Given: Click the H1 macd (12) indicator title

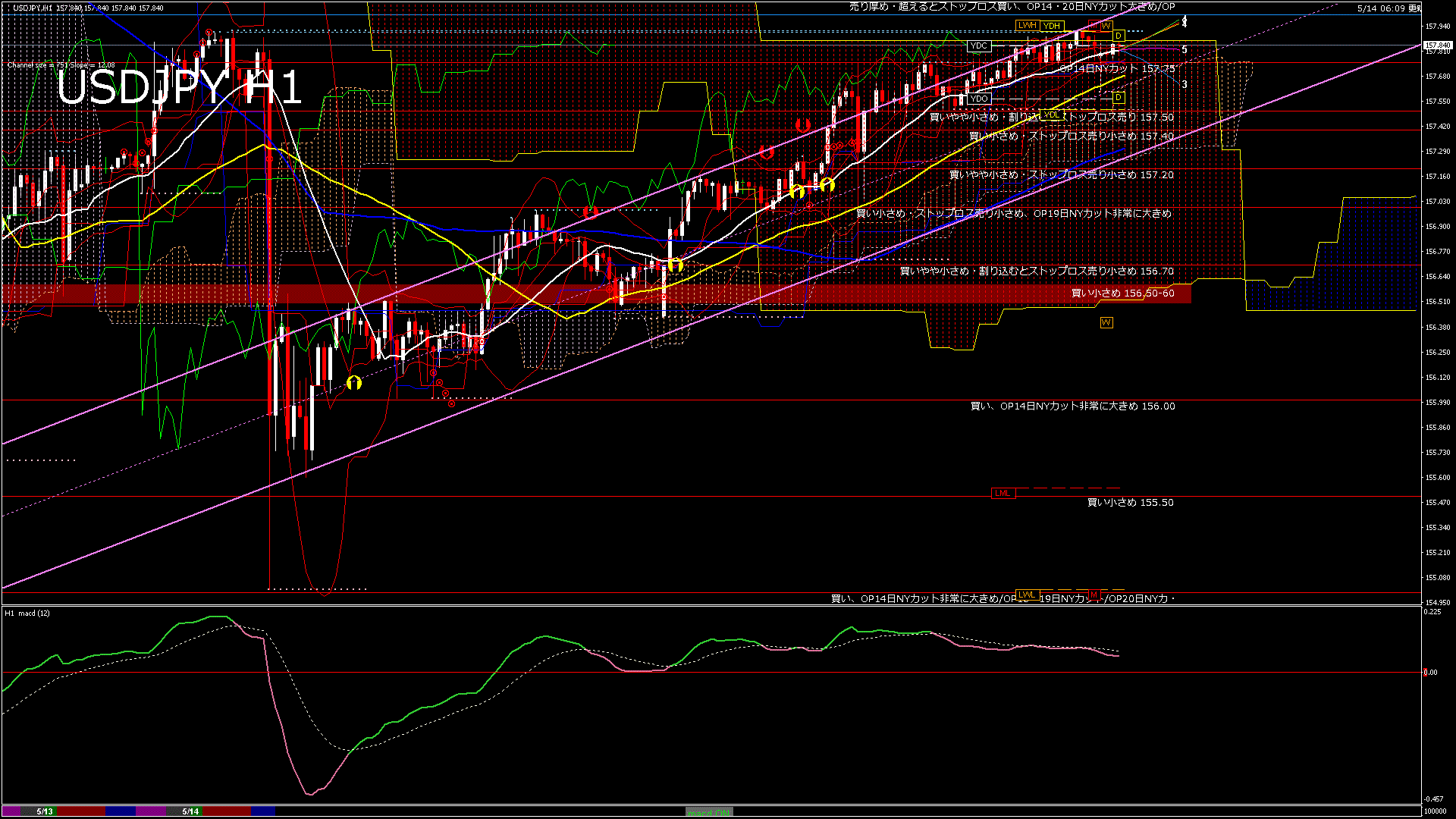Looking at the screenshot, I should pos(27,613).
